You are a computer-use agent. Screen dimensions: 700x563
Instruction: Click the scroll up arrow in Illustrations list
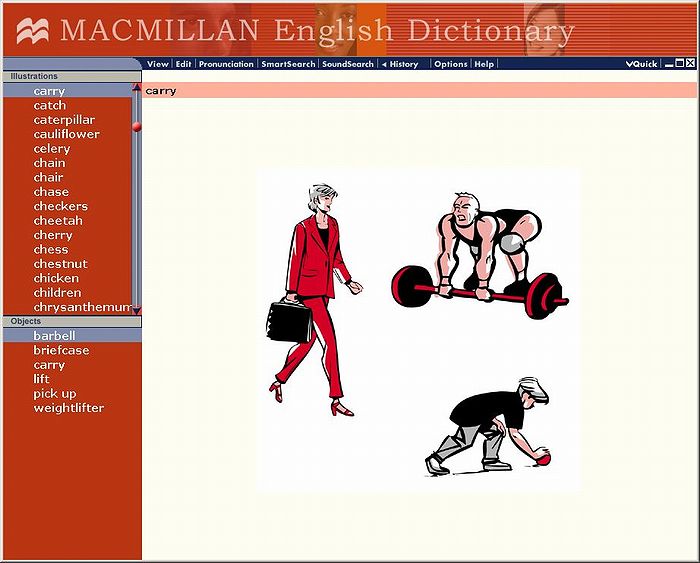(x=137, y=88)
